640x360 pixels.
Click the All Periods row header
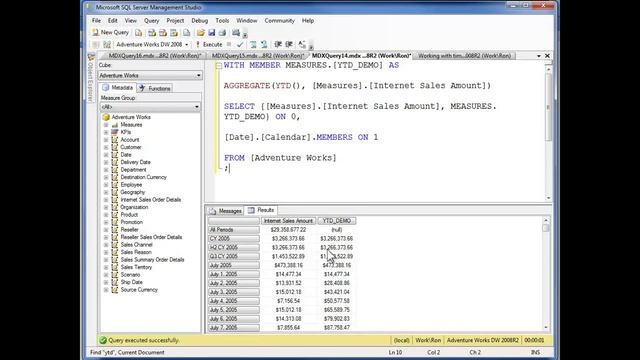233,230
